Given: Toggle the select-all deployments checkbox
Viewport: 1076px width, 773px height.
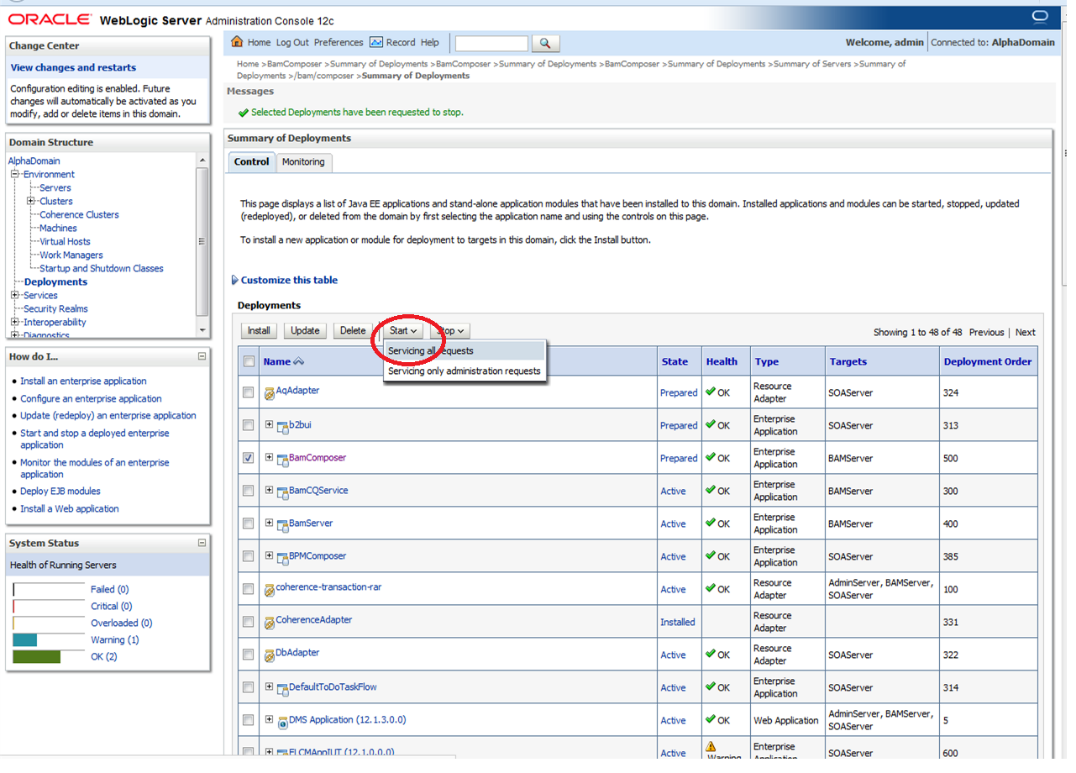Looking at the screenshot, I should click(x=248, y=362).
